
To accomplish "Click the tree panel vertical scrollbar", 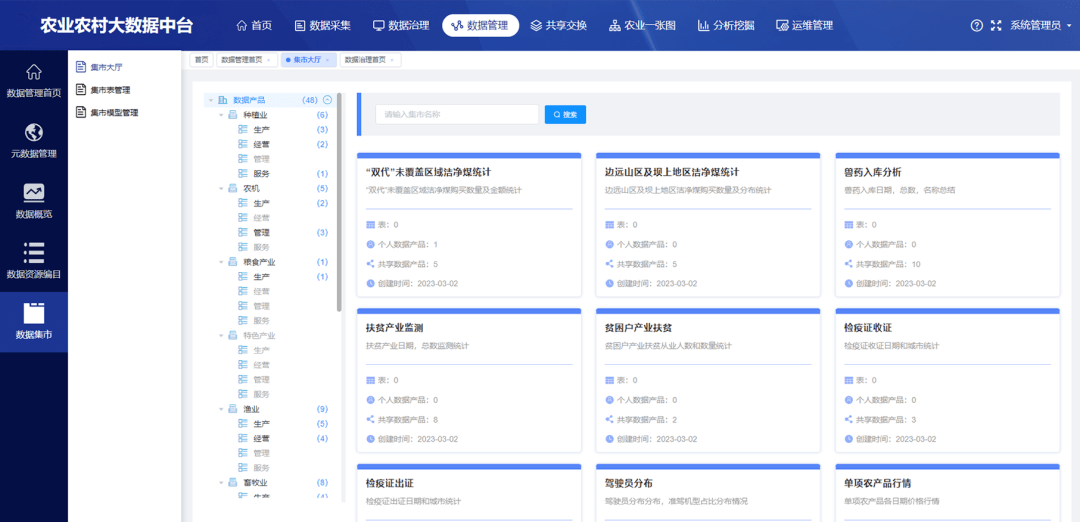I will click(340, 203).
